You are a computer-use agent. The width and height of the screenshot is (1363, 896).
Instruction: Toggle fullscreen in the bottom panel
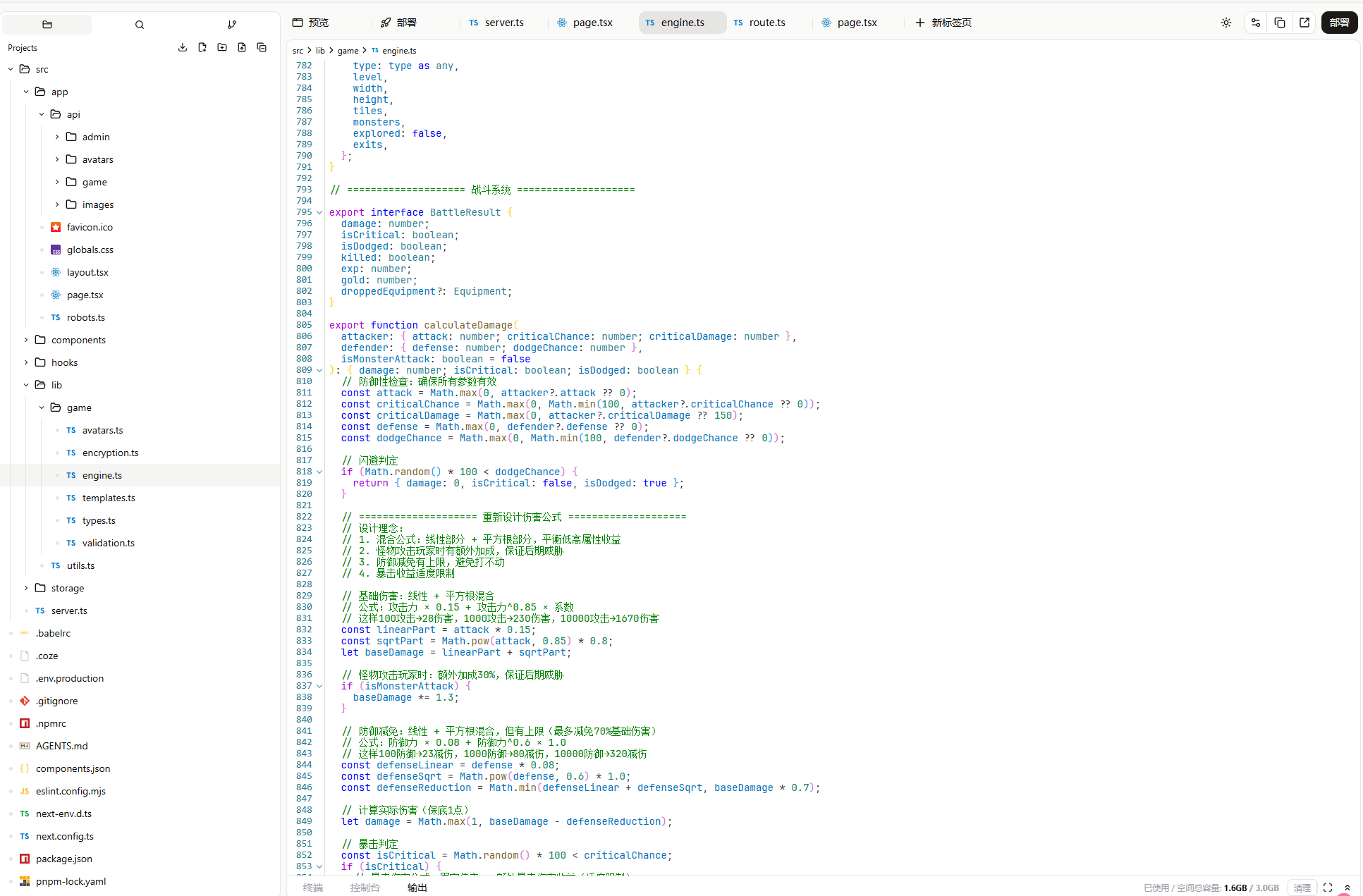1328,888
